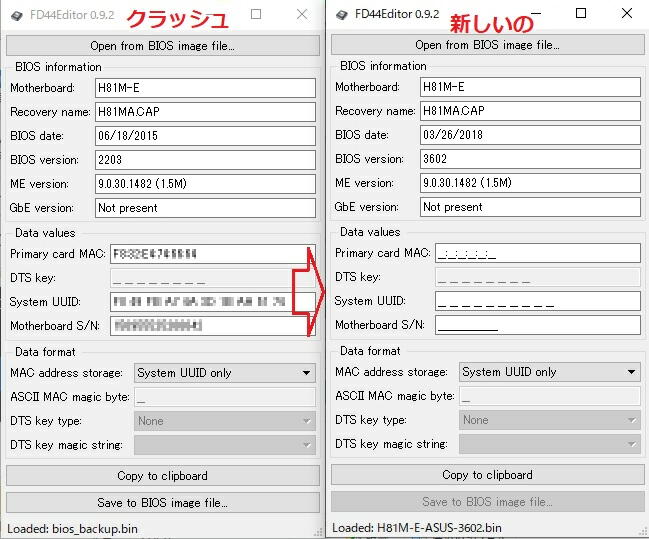
Task: Click BIOS version field showing 2203
Action: pyautogui.click(x=205, y=160)
